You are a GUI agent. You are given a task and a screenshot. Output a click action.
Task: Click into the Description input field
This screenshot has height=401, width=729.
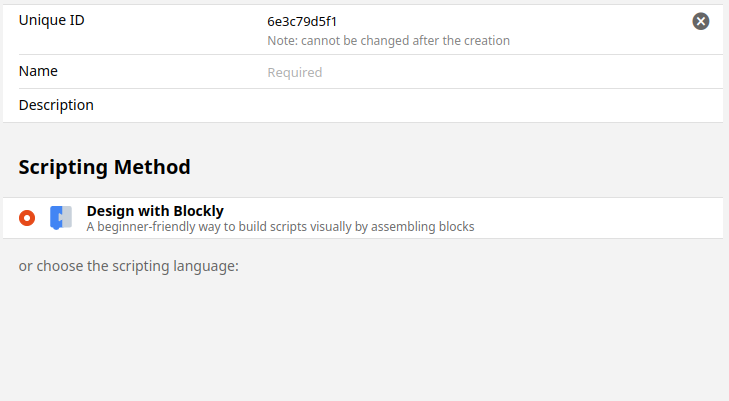coord(480,105)
